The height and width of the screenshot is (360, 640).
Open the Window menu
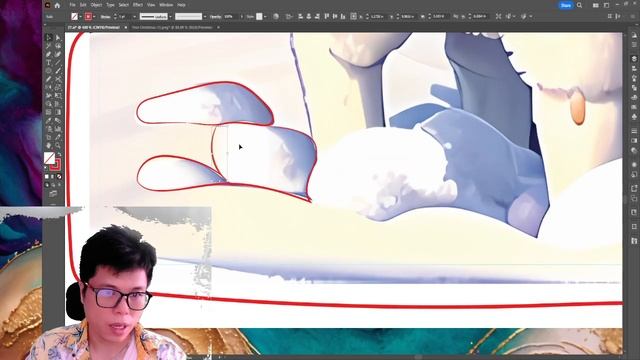[166, 5]
